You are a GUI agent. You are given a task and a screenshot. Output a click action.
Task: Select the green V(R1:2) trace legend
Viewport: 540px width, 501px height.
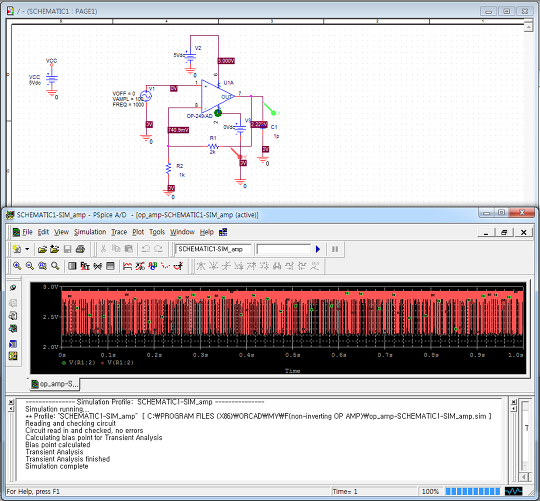[79, 363]
